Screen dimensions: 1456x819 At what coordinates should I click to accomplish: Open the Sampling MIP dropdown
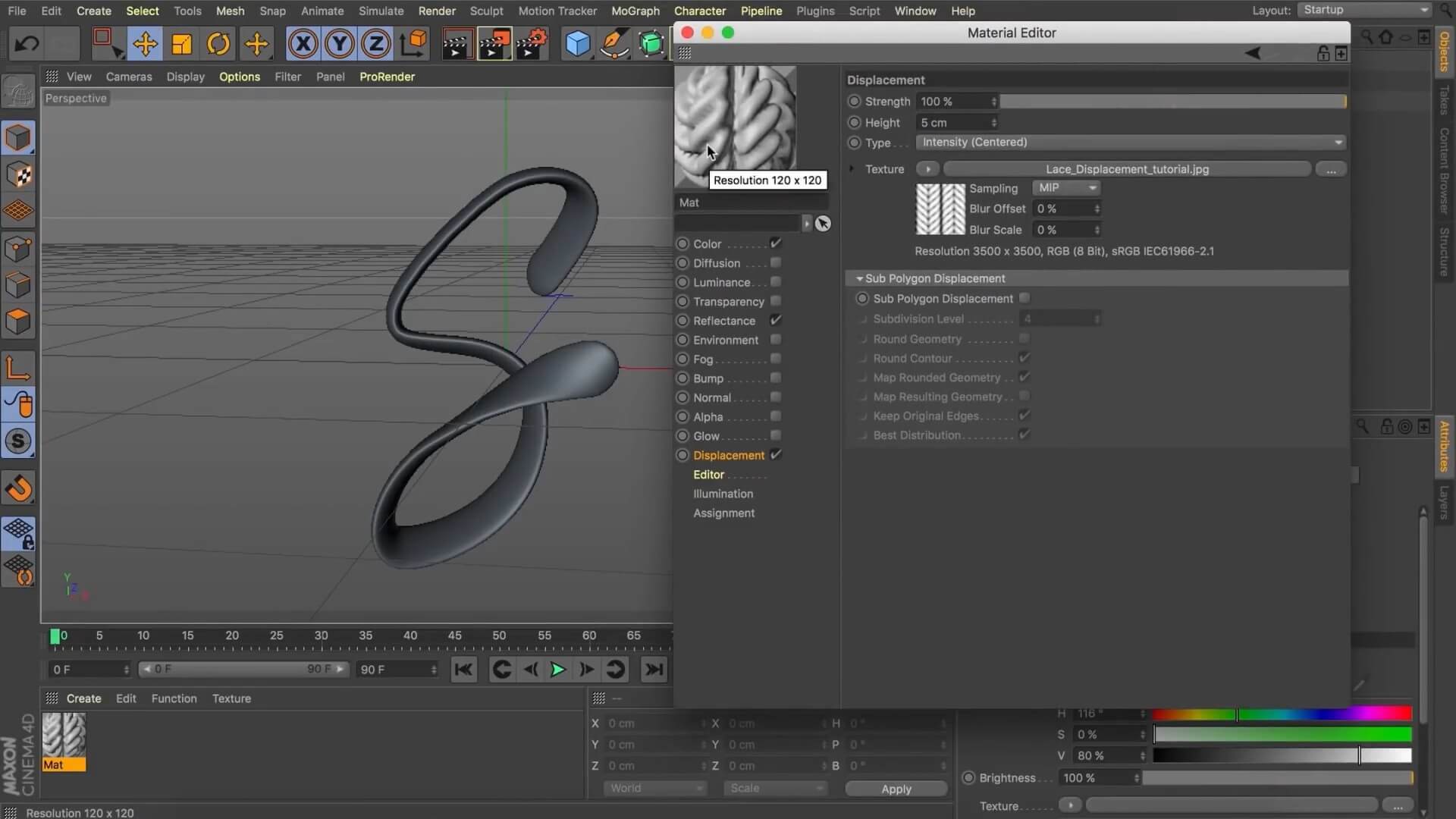(1066, 187)
